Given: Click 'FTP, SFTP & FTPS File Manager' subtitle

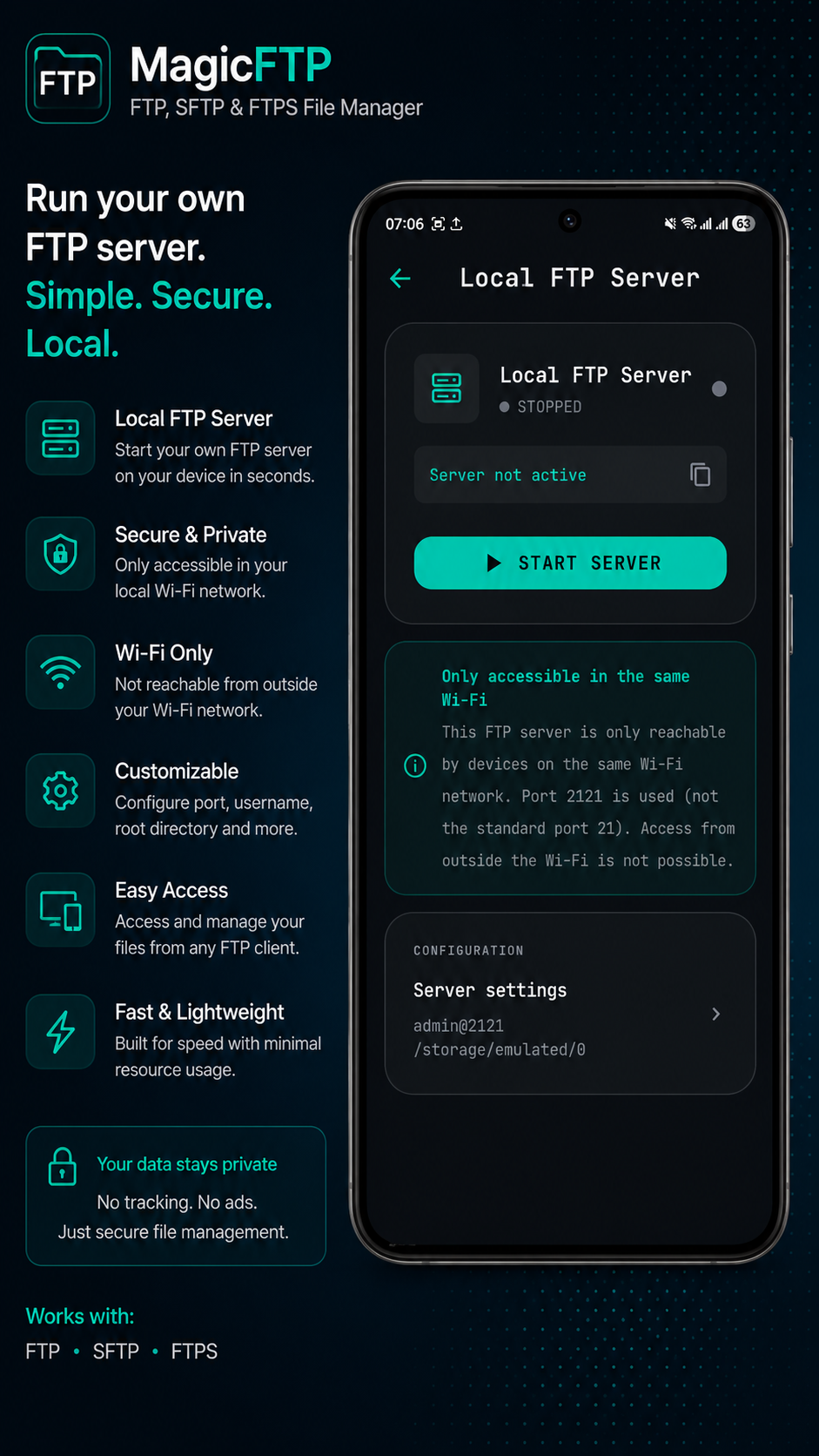Looking at the screenshot, I should coord(276,108).
